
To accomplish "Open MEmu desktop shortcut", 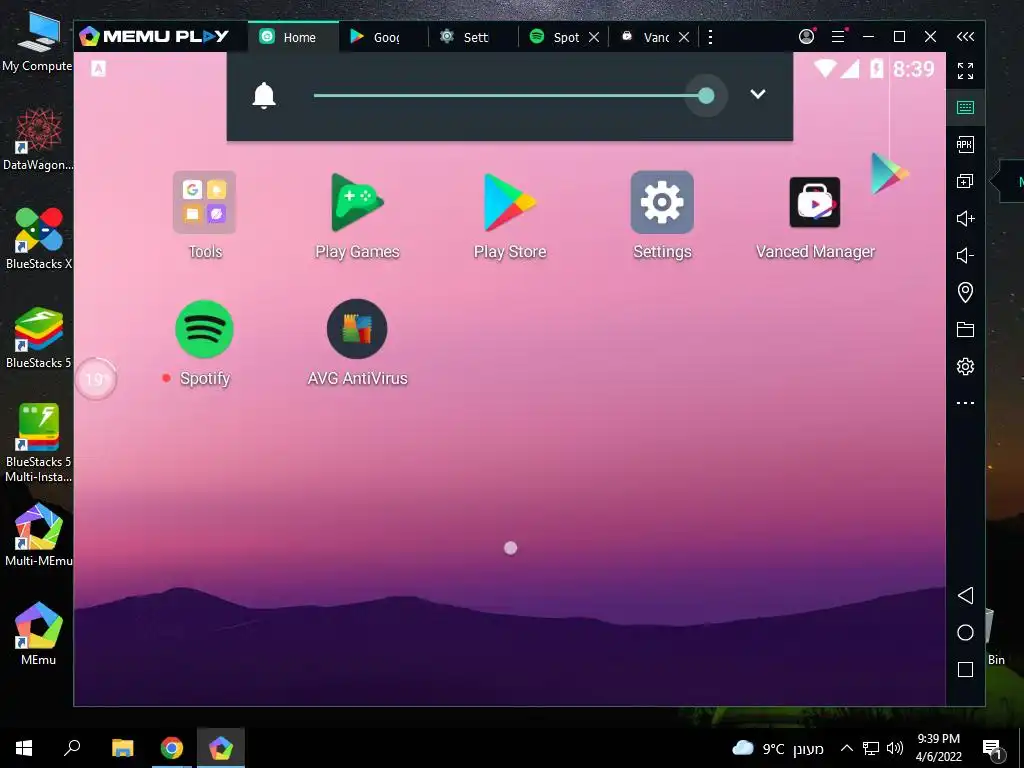I will pos(38,633).
